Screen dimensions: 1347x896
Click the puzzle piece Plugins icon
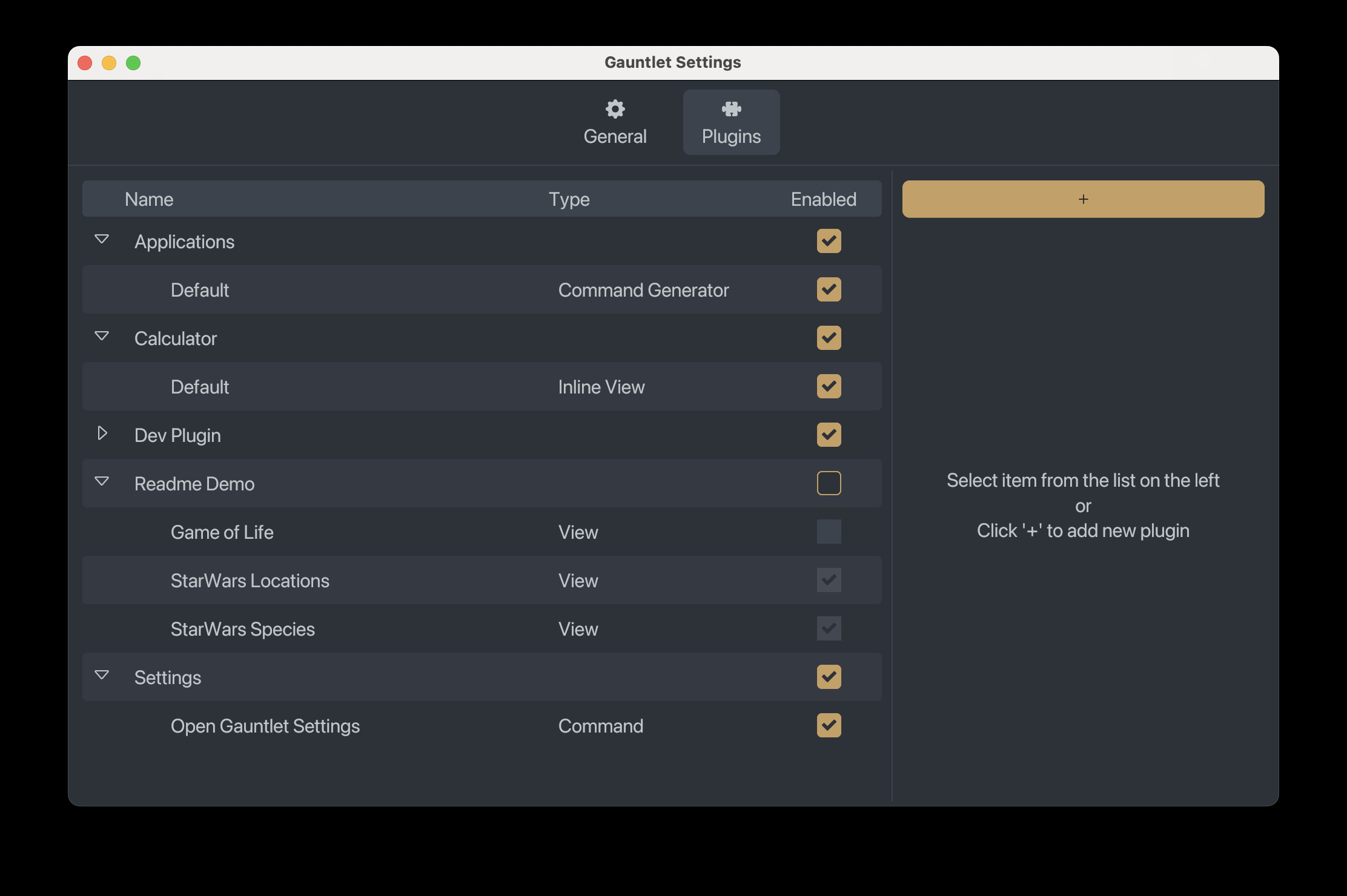[731, 109]
